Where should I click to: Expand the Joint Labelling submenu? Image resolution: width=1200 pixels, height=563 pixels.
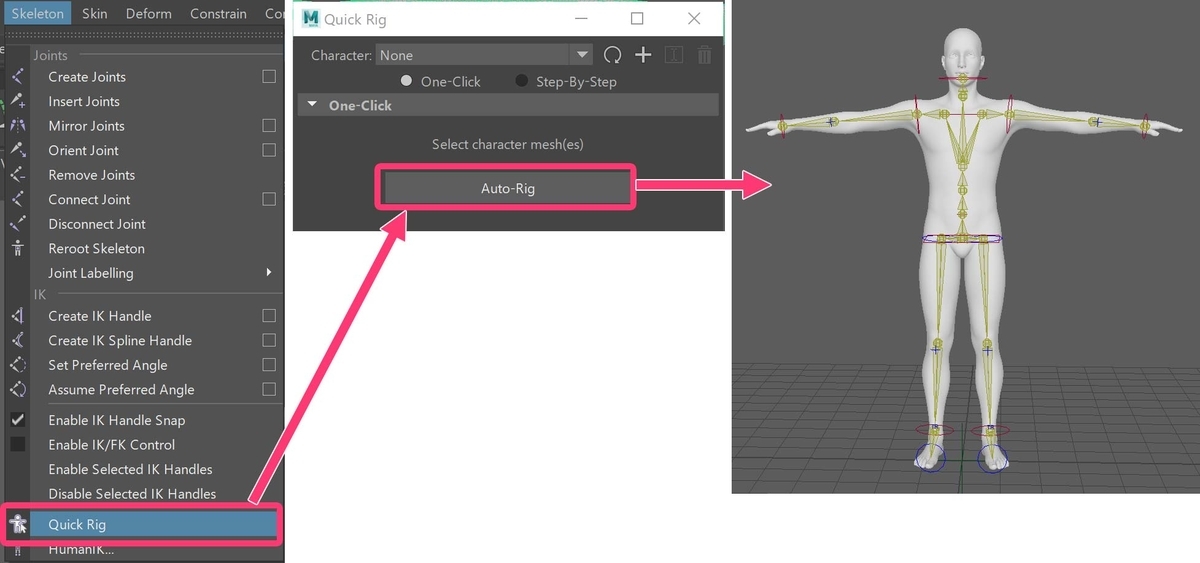pyautogui.click(x=268, y=273)
